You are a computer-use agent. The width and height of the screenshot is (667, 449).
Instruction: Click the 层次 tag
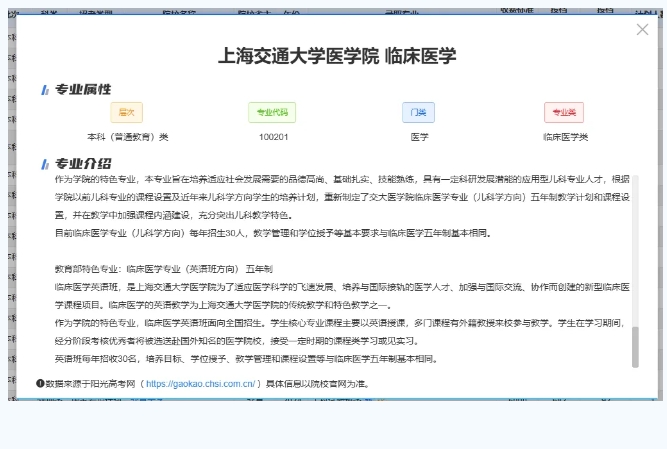coord(126,112)
